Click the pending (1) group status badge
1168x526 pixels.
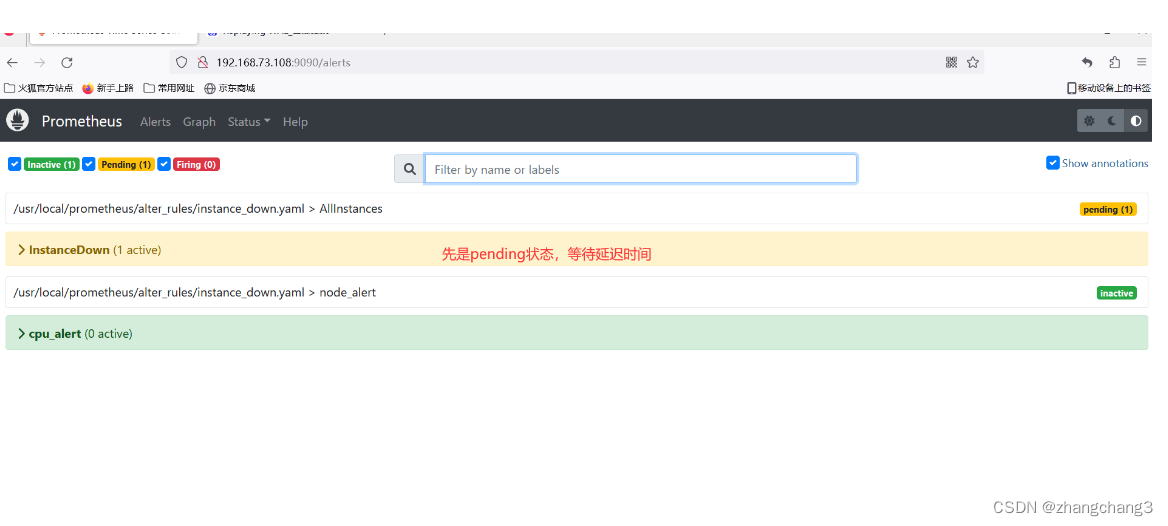(x=1108, y=209)
